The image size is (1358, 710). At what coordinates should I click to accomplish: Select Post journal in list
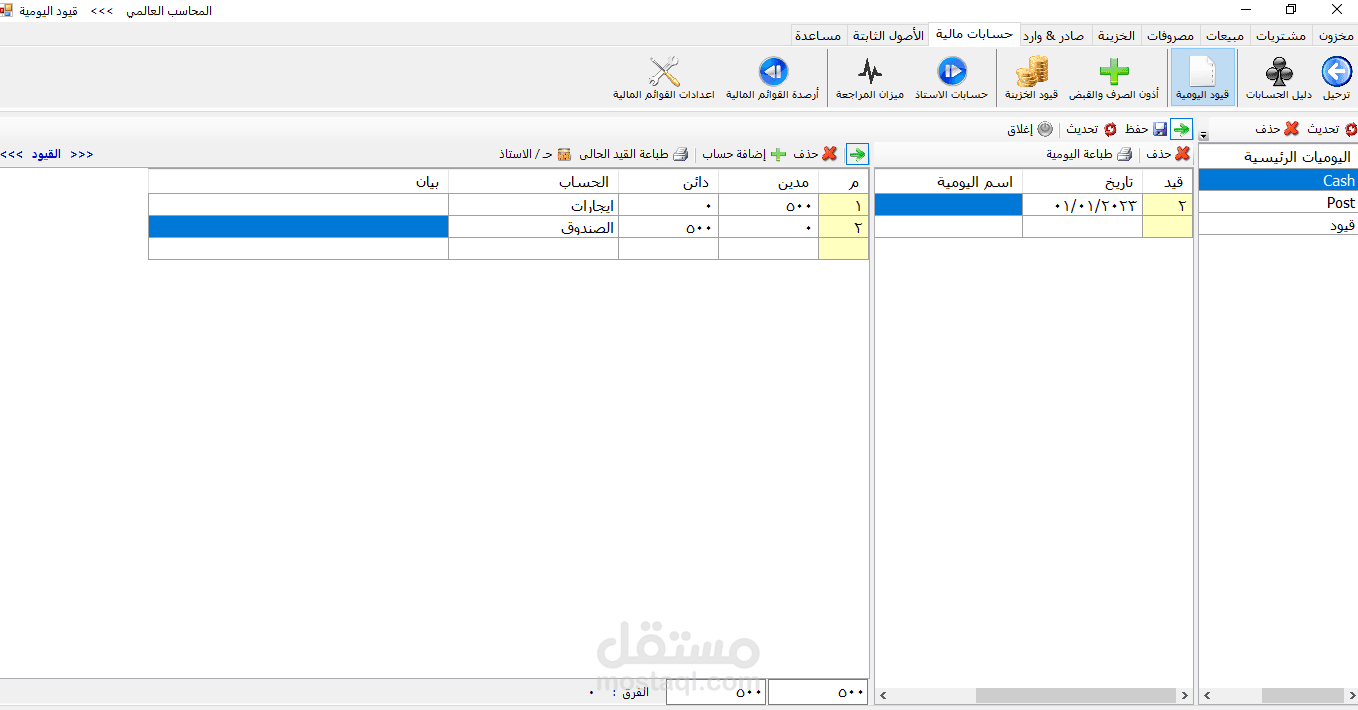(x=1278, y=203)
